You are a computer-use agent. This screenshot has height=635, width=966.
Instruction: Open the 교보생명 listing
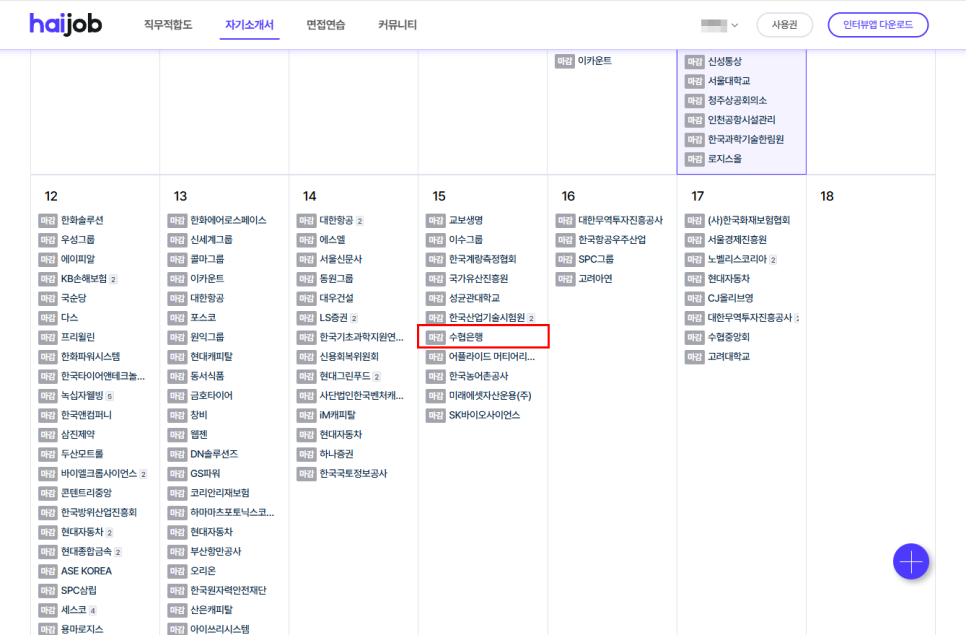pos(466,220)
